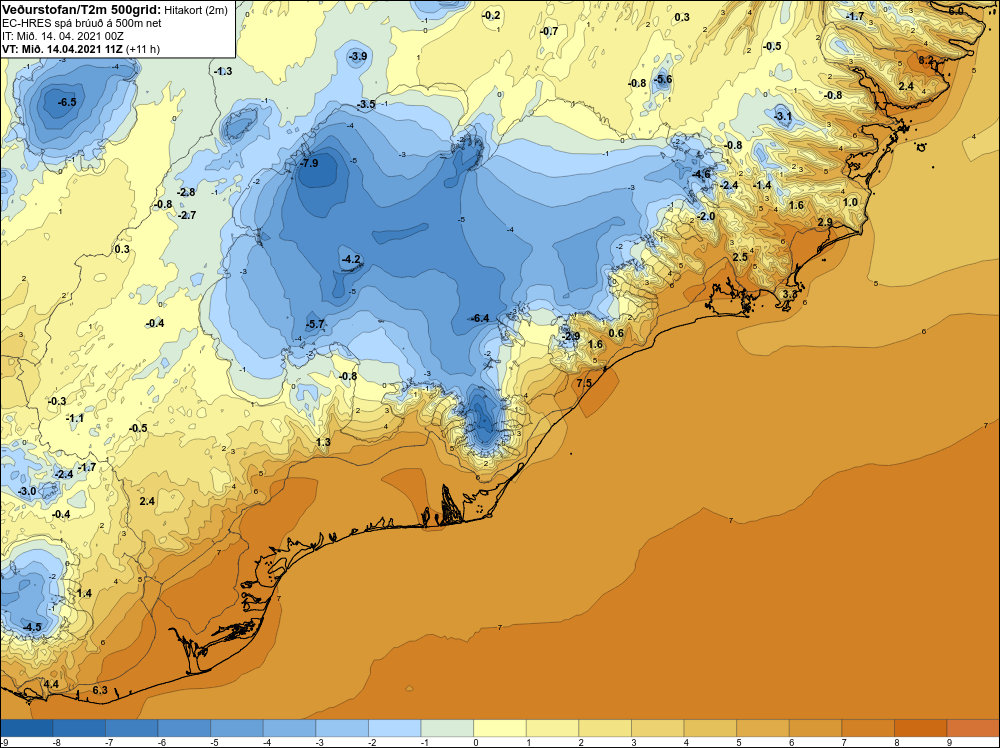The image size is (1000, 748).
Task: Click the temperature label 7.5
Action: click(584, 383)
